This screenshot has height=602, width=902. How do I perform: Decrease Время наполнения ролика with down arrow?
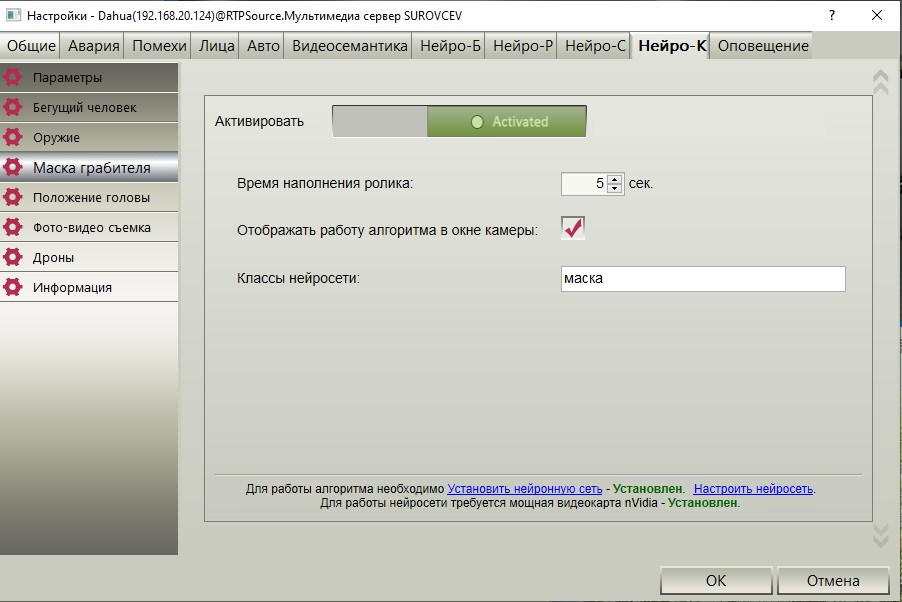tap(615, 189)
